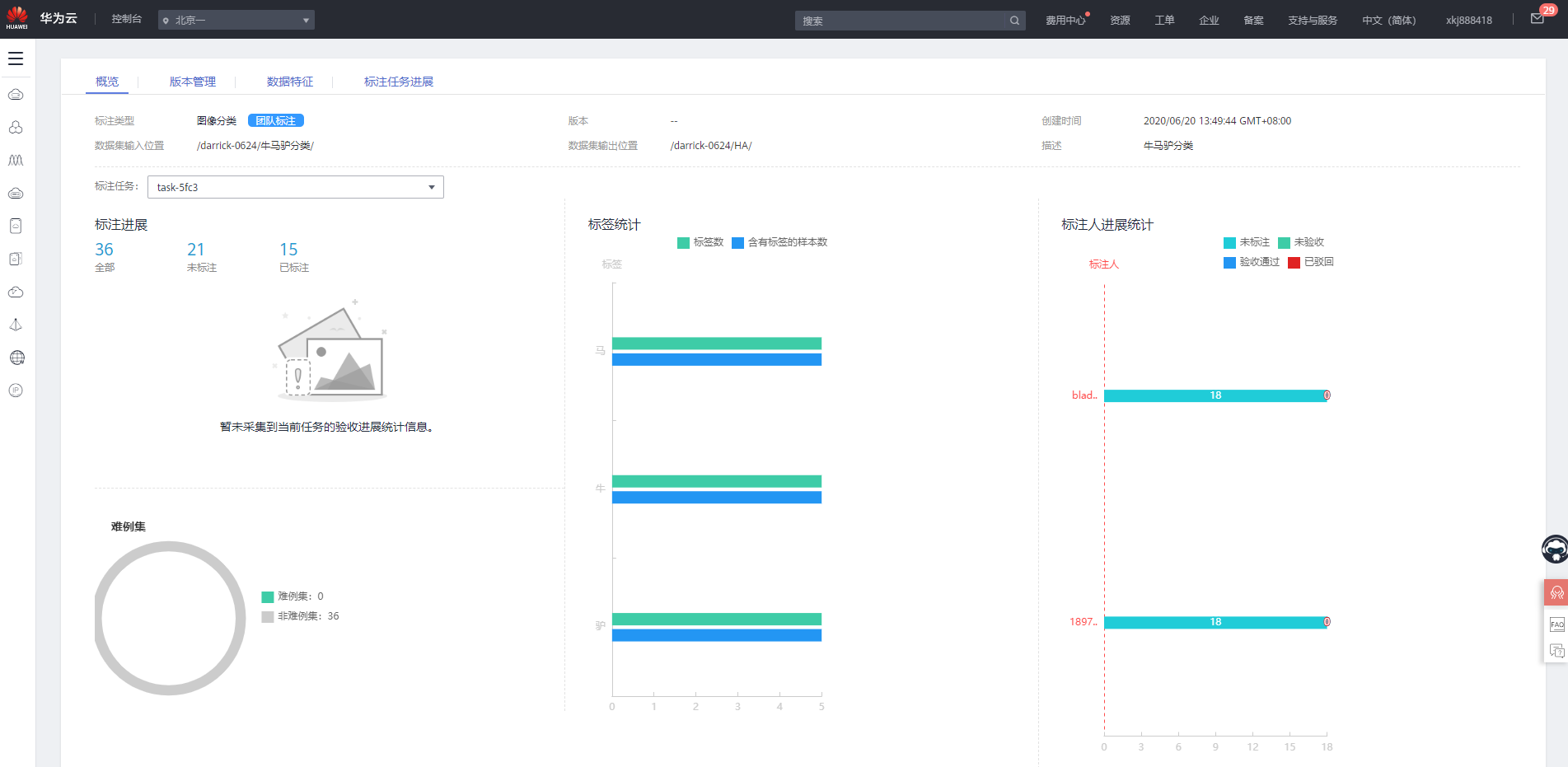Open the red customer service headset icon
The image size is (1568, 767).
pyautogui.click(x=1556, y=593)
